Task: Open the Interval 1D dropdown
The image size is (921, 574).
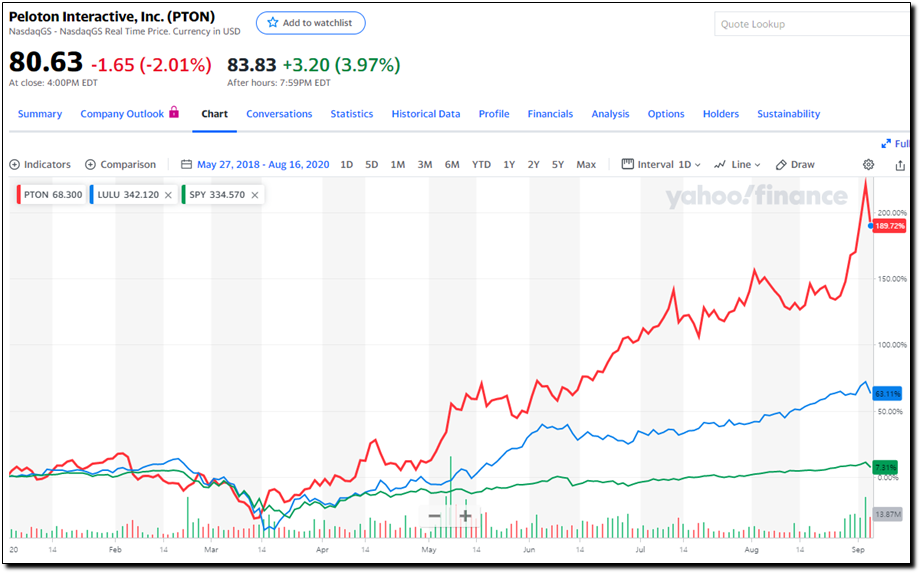Action: [661, 165]
